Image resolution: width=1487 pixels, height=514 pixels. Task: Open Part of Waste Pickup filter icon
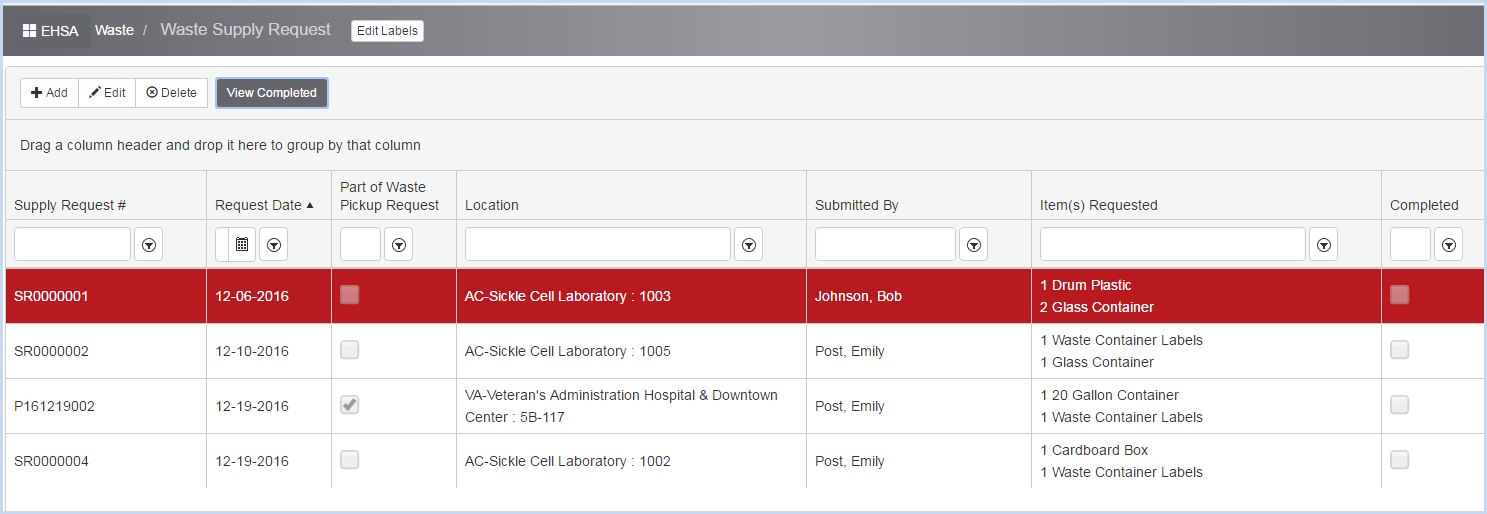point(399,244)
